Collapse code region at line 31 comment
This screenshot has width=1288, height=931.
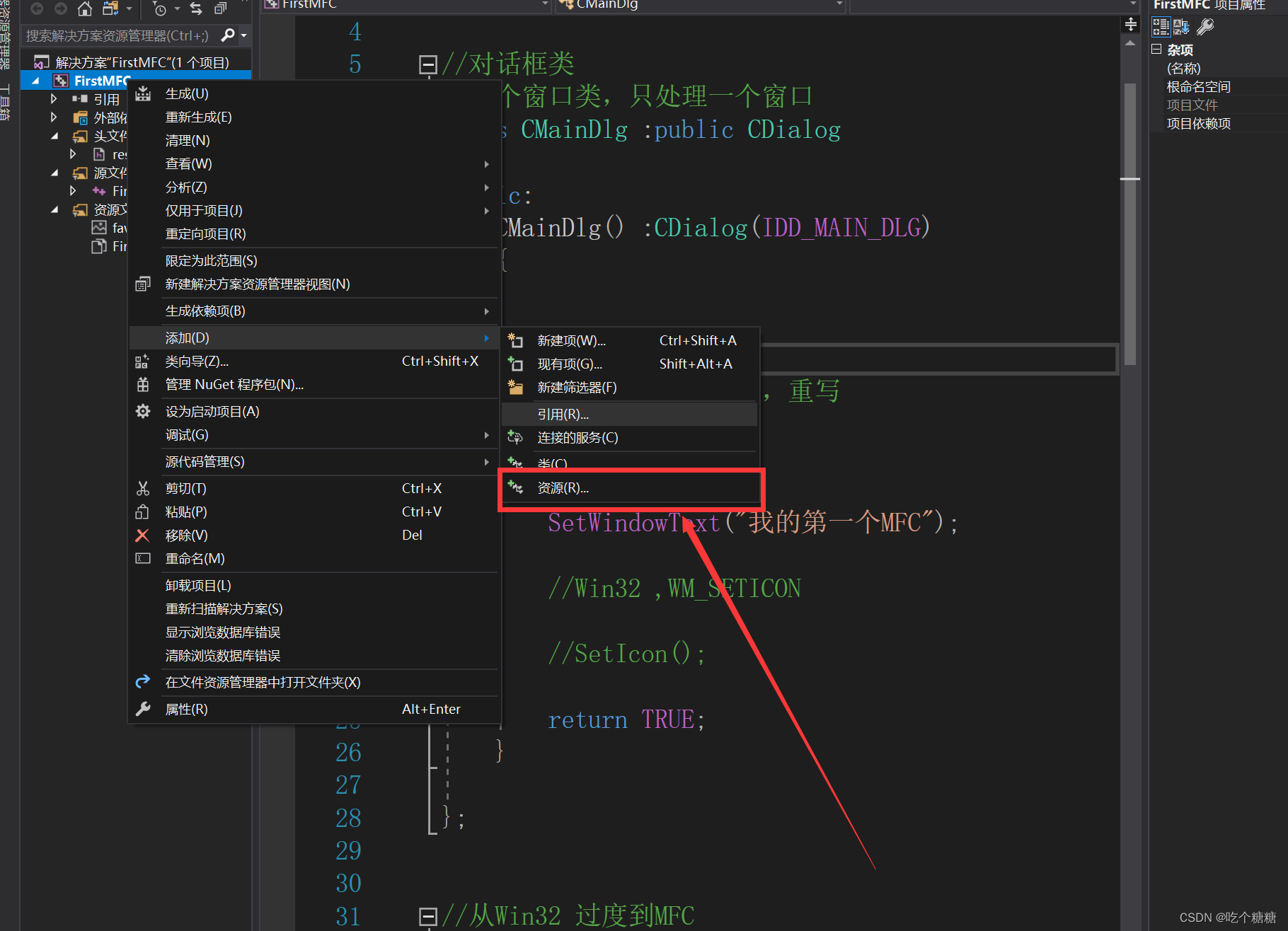click(x=427, y=916)
